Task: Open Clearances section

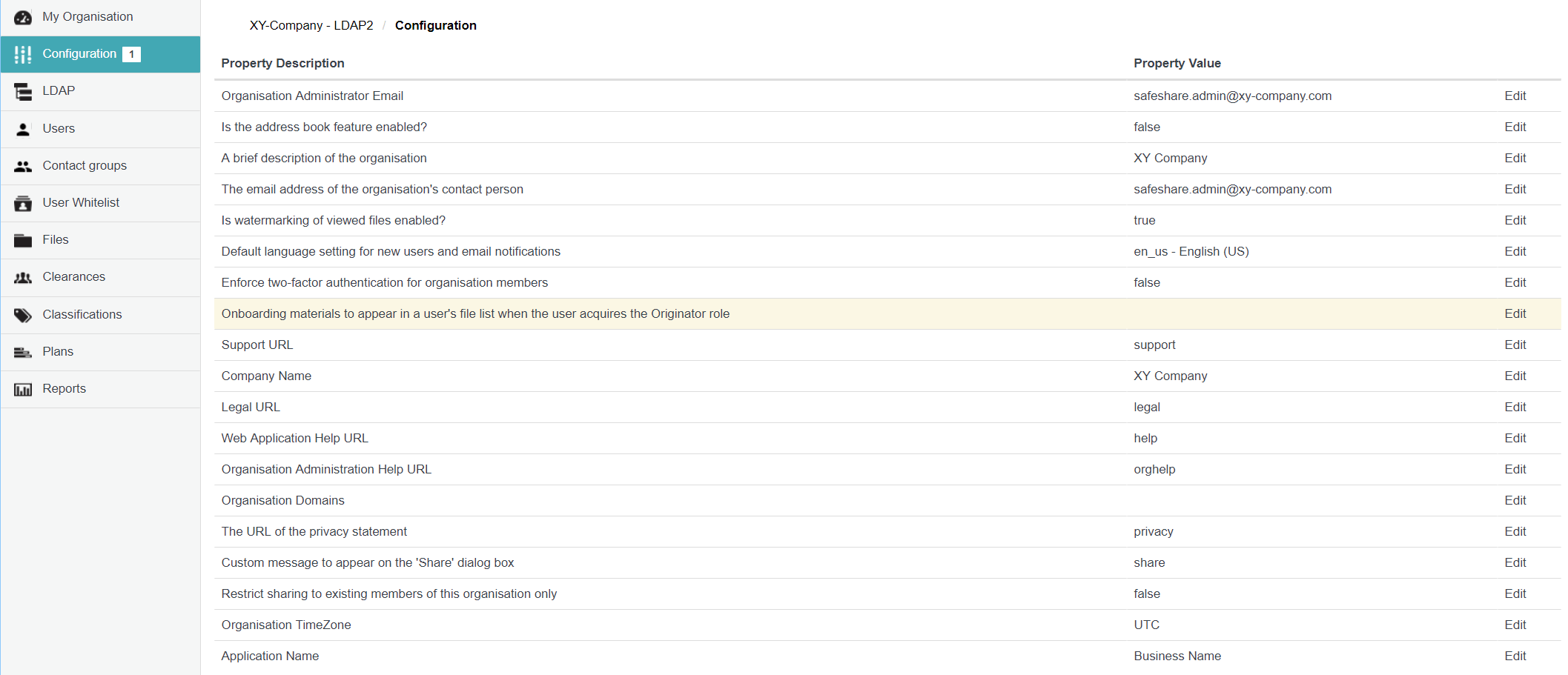Action: (100, 277)
